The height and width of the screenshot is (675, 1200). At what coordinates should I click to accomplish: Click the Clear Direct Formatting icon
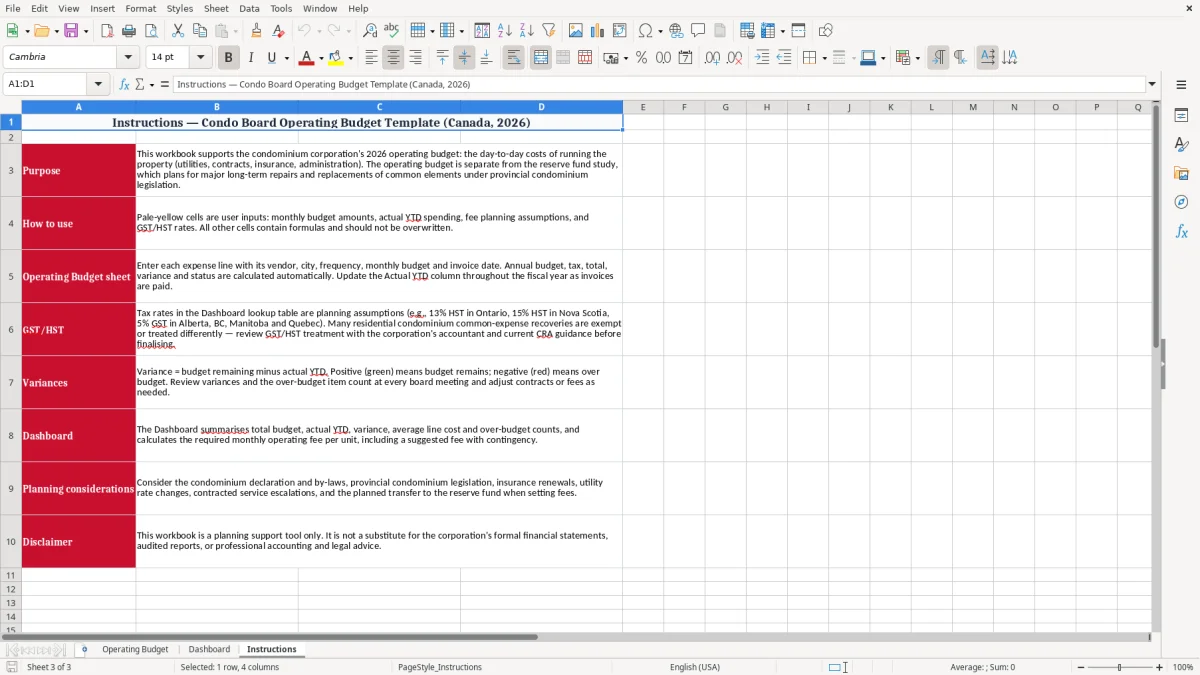point(278,31)
